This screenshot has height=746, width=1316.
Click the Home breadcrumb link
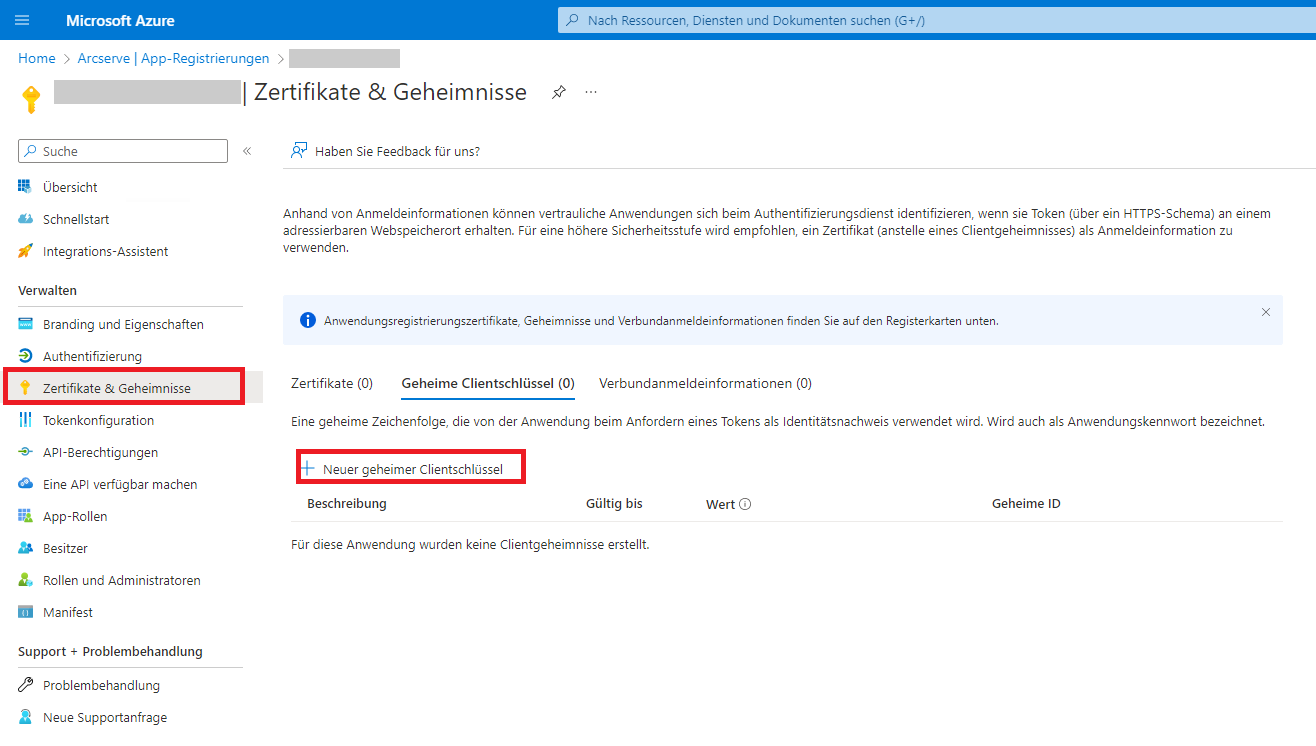pos(37,58)
